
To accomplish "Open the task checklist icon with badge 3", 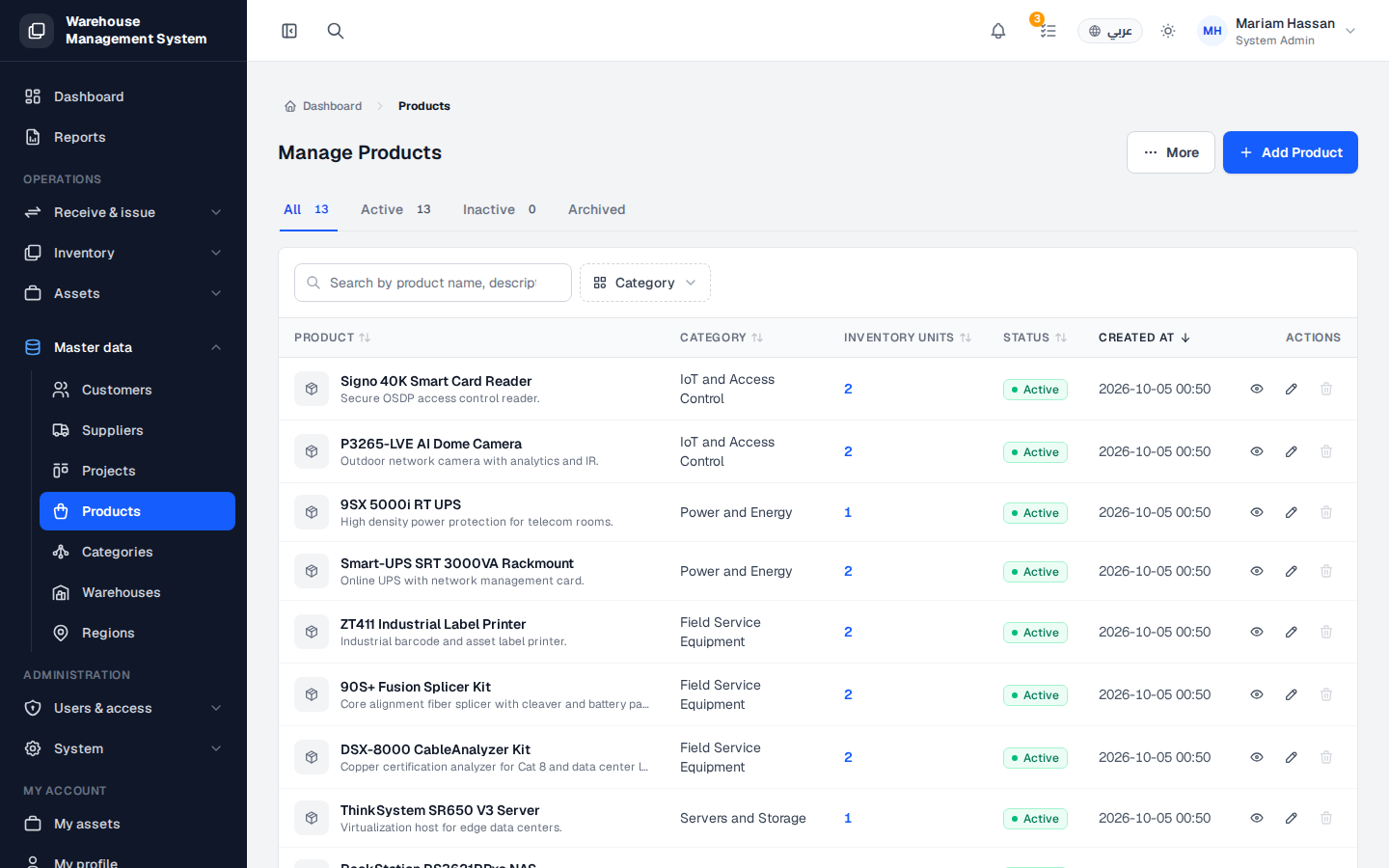I will click(1048, 31).
